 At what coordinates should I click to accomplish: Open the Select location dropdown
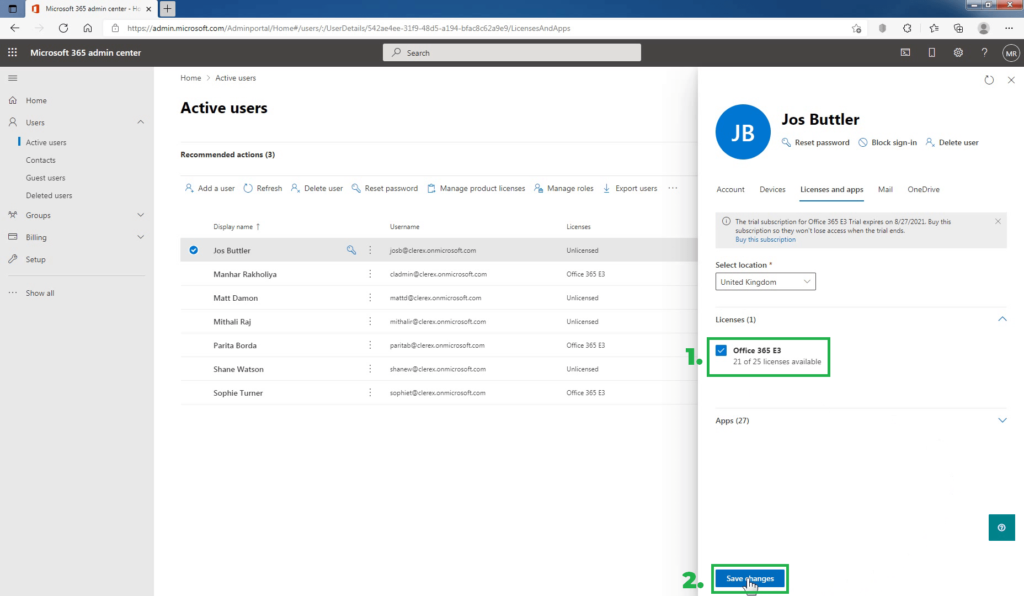765,282
